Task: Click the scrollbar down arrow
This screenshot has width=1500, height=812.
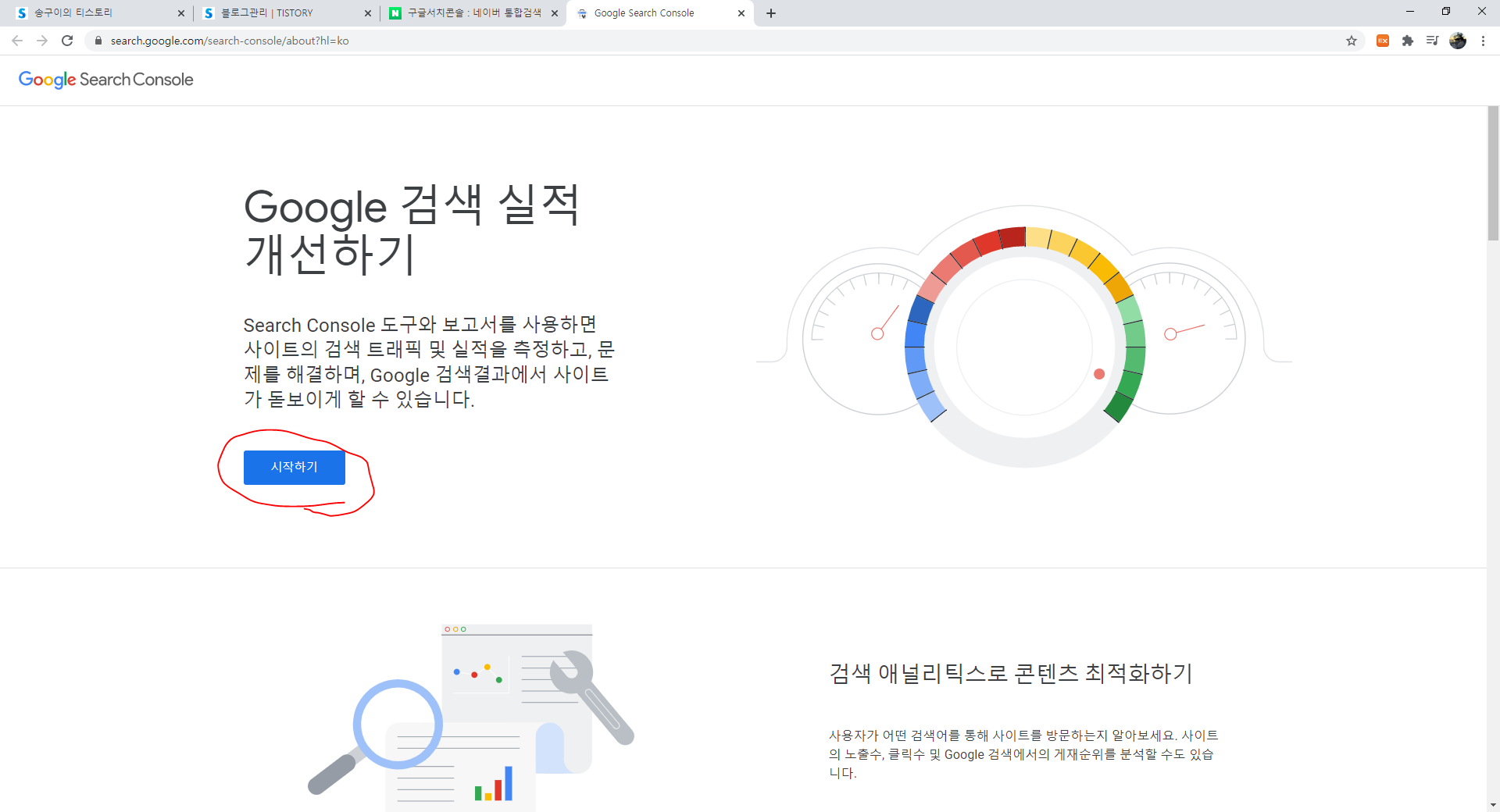Action: point(1493,805)
